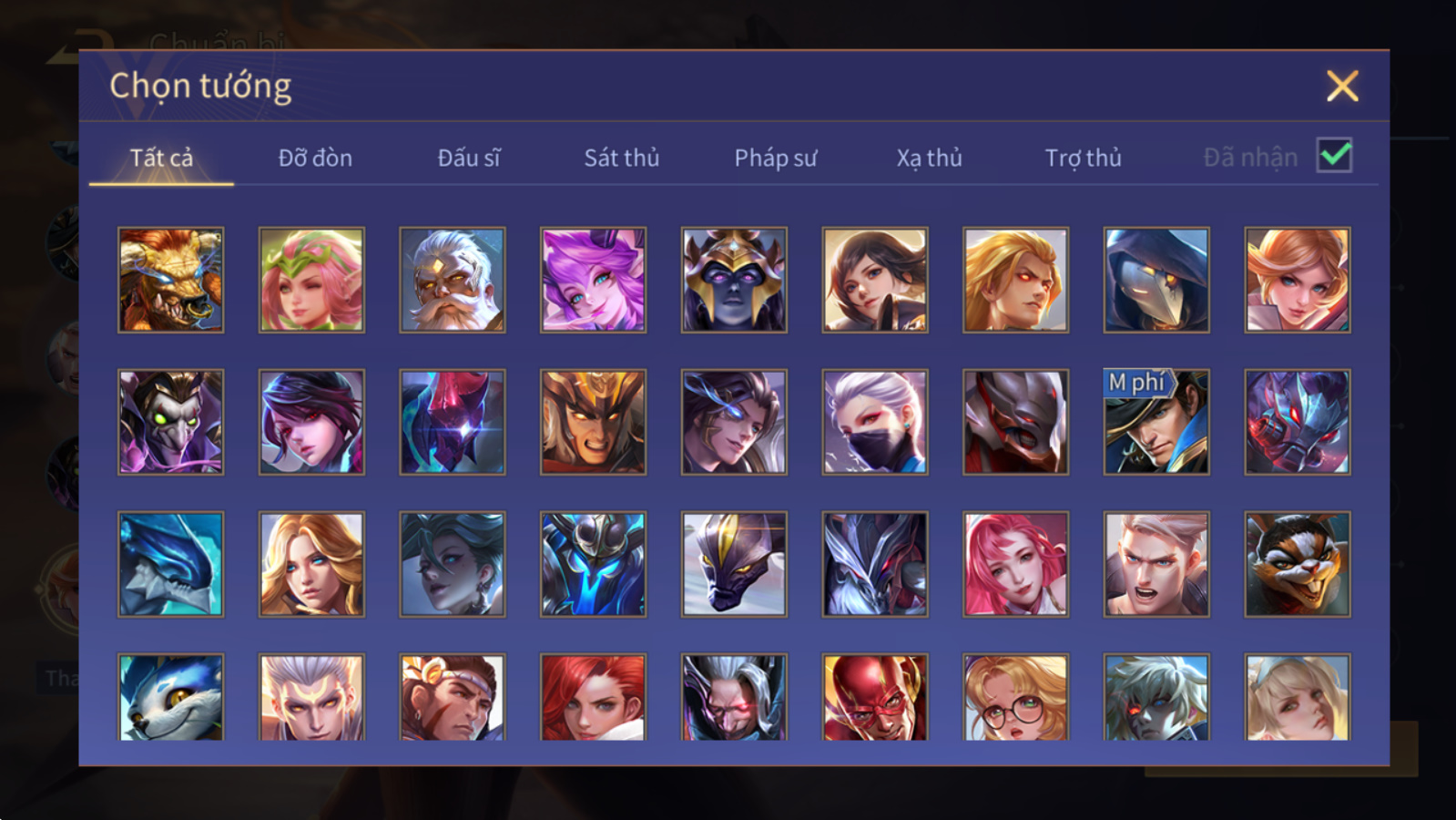Show the 'Pháp sư' hero category

click(776, 158)
